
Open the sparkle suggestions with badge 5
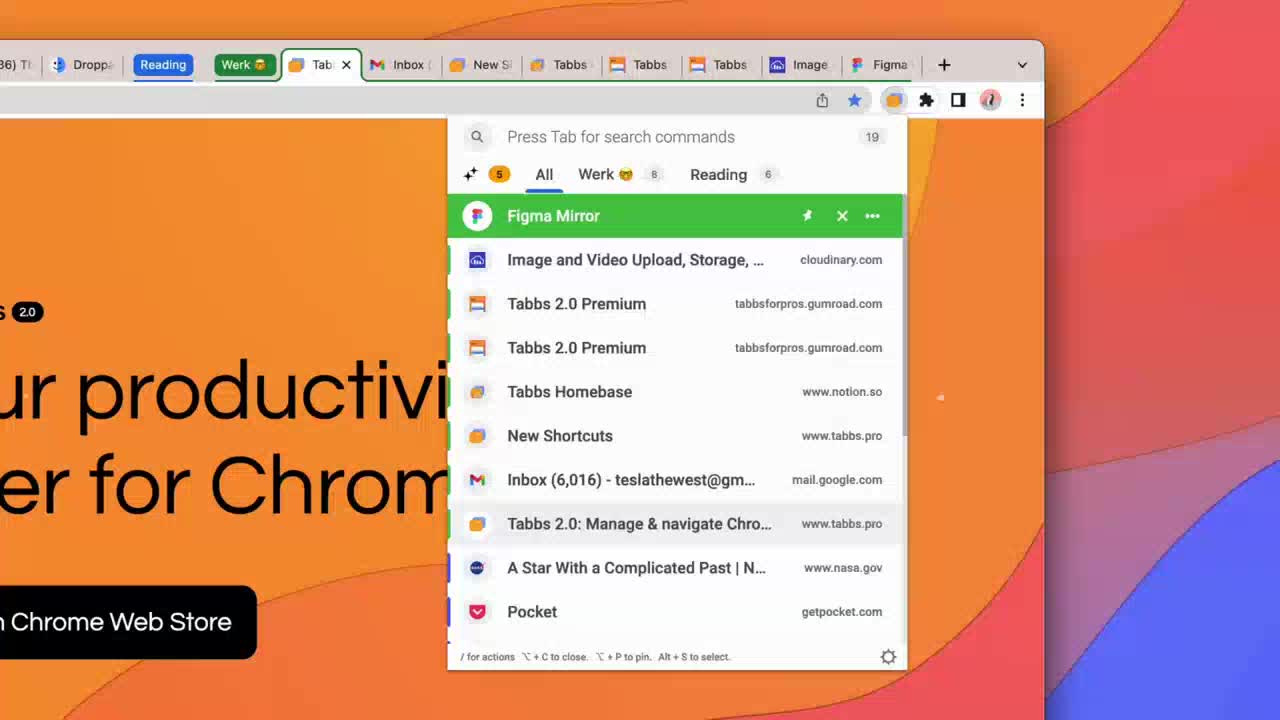point(486,174)
